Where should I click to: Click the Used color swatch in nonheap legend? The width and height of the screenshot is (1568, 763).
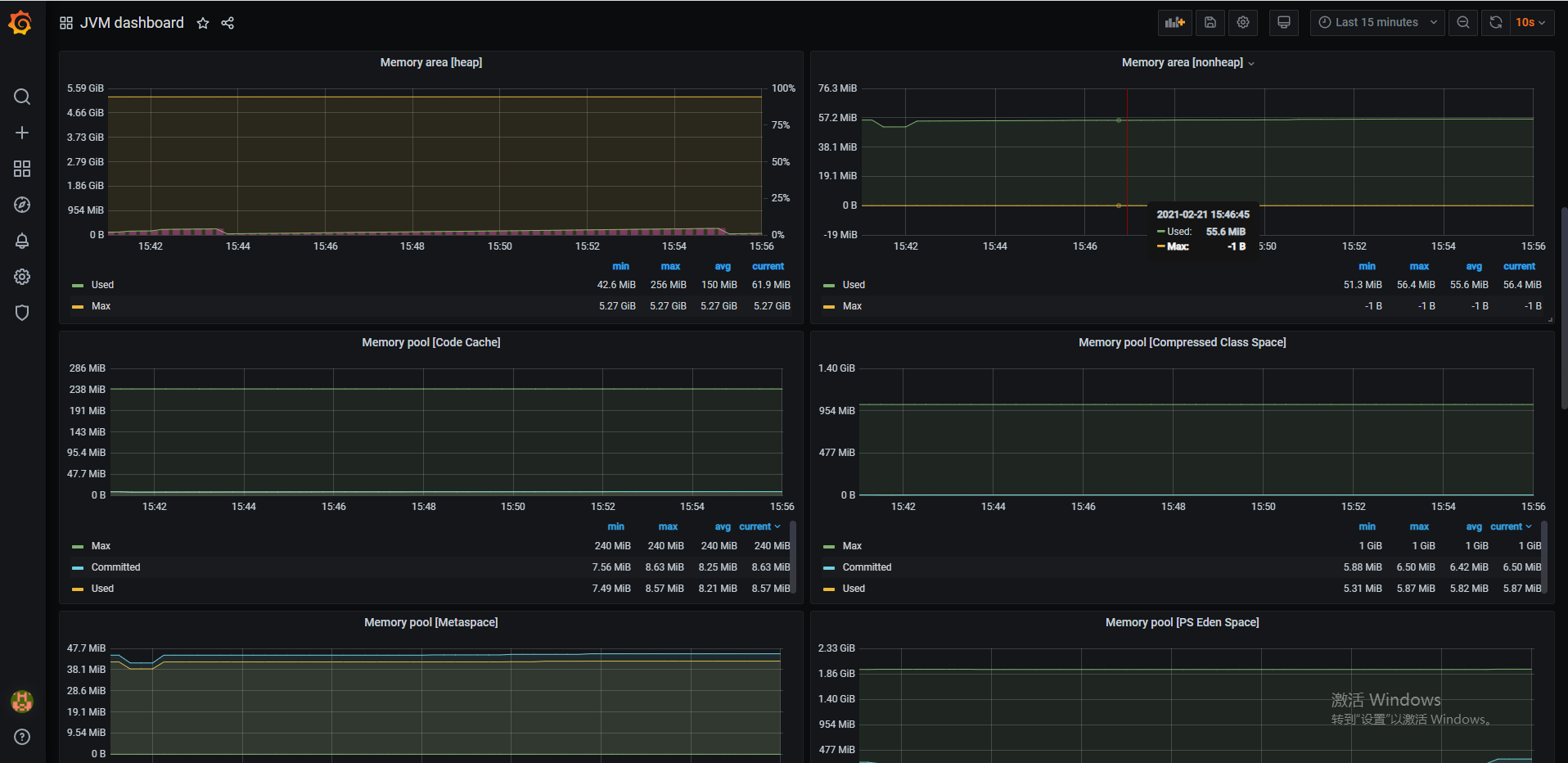(829, 286)
